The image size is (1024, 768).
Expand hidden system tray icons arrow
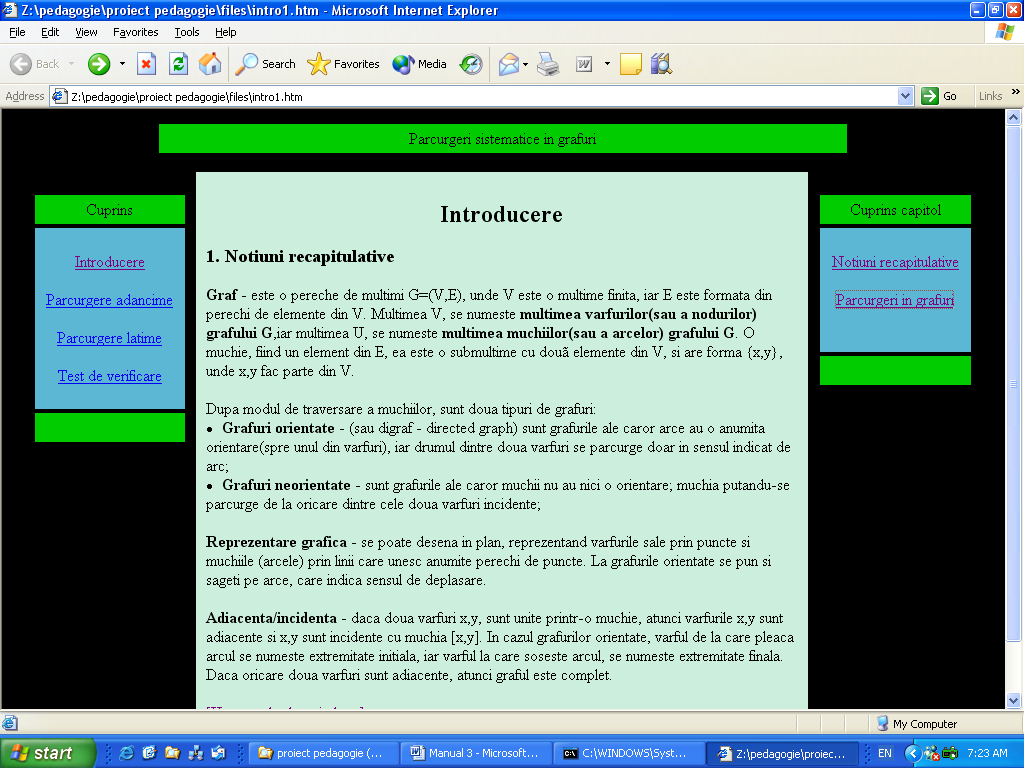tap(912, 753)
